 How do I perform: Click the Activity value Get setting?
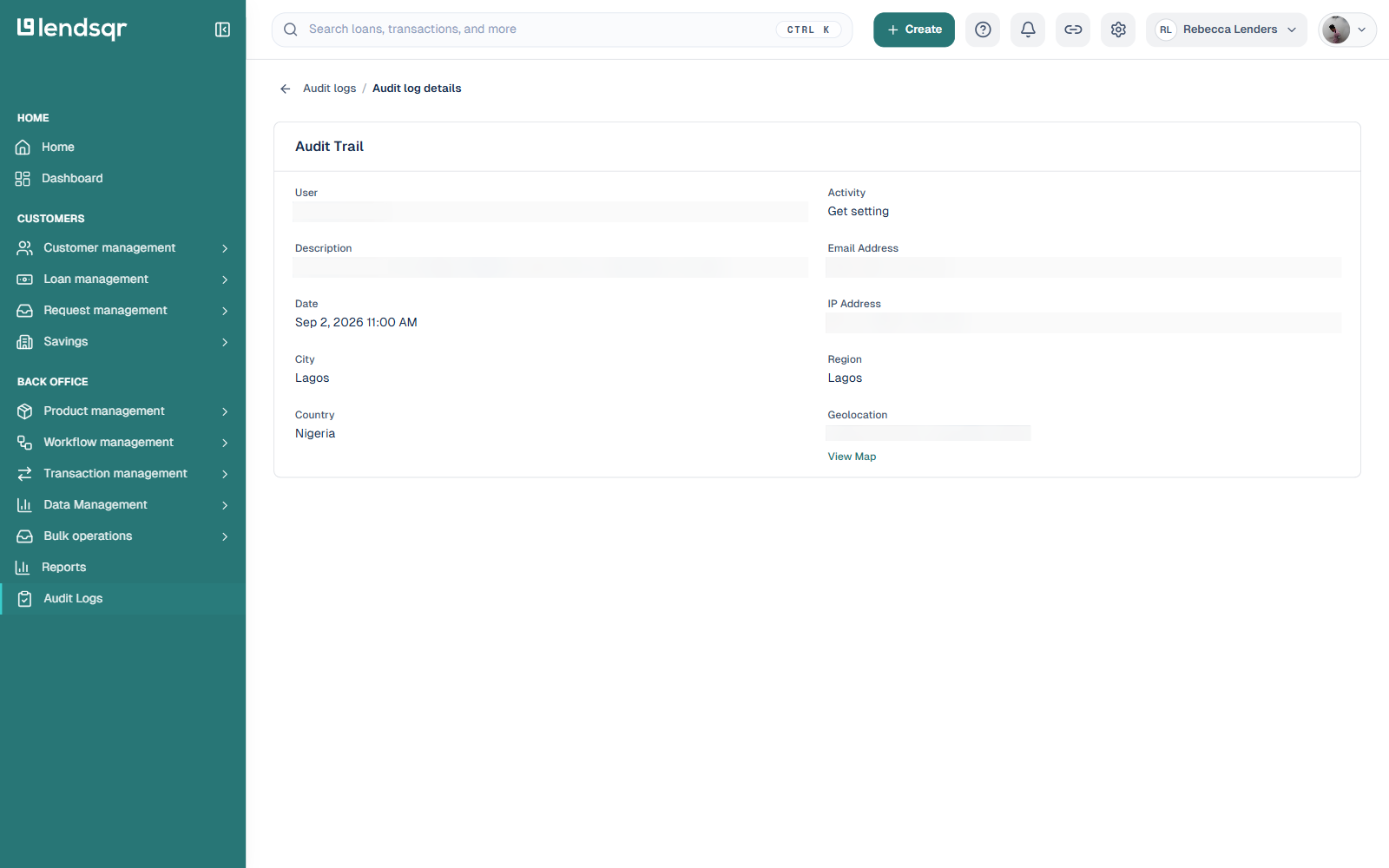[x=858, y=211]
